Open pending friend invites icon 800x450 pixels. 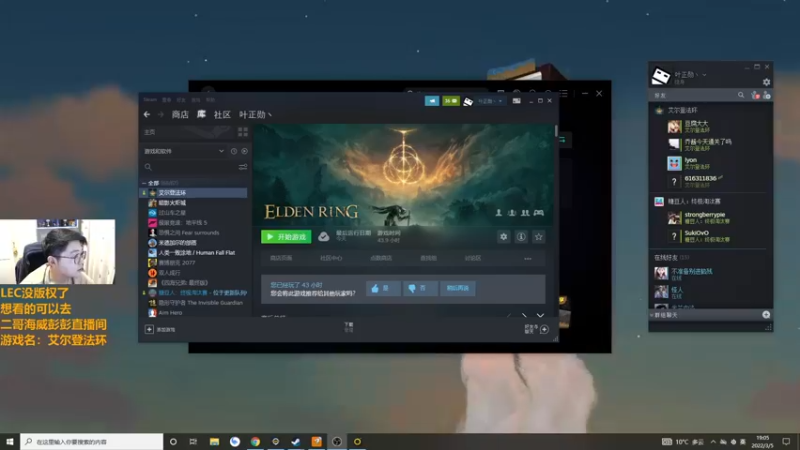(755, 95)
